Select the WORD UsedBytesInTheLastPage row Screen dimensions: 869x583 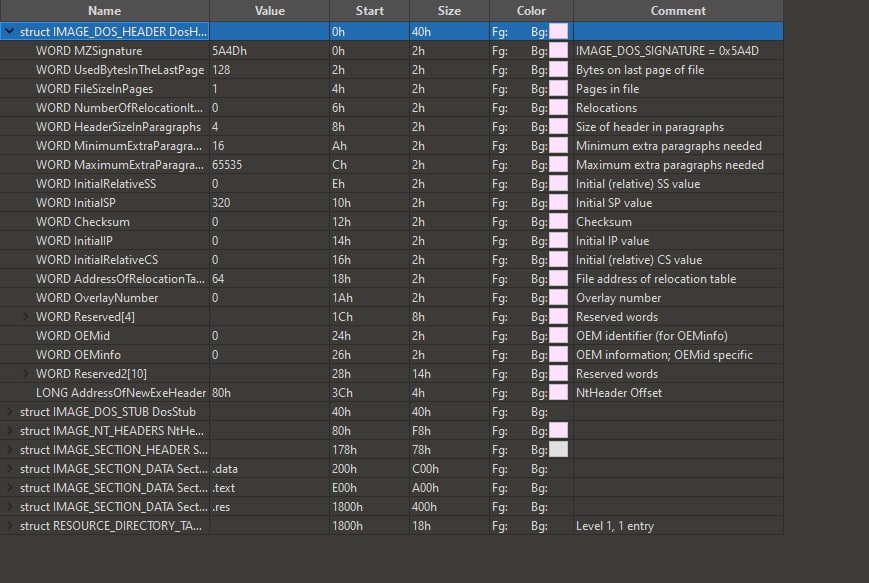point(391,70)
